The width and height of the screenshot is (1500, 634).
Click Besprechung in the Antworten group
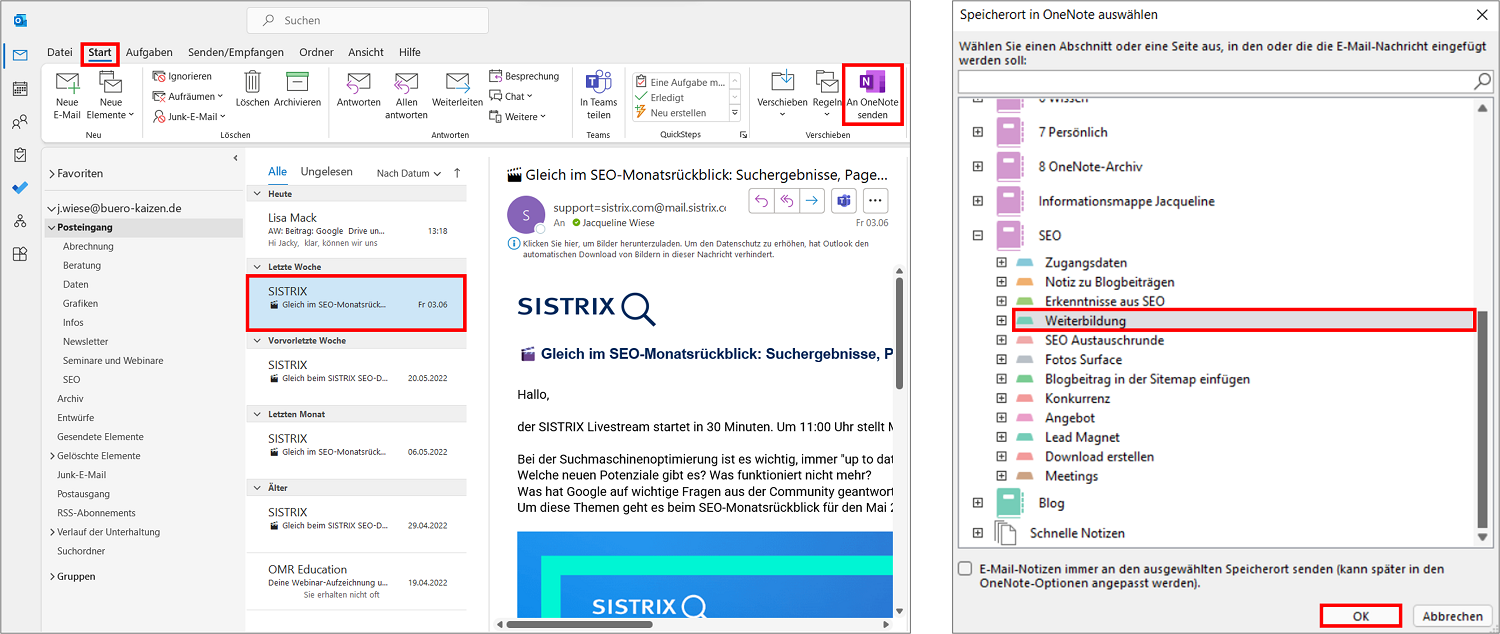(x=525, y=76)
